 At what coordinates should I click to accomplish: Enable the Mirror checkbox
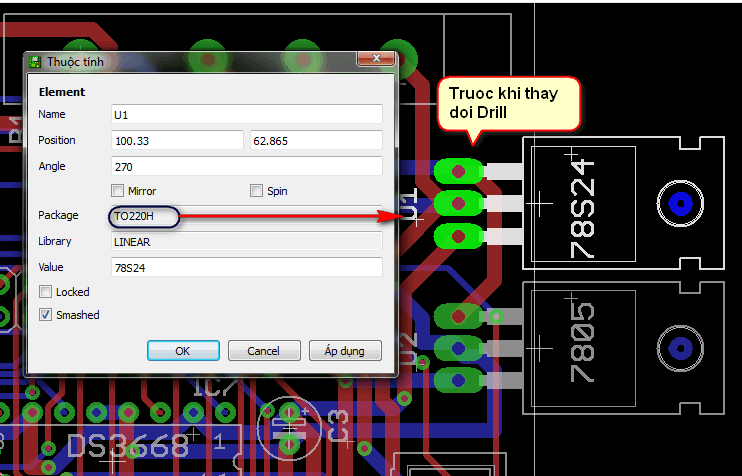(117, 191)
